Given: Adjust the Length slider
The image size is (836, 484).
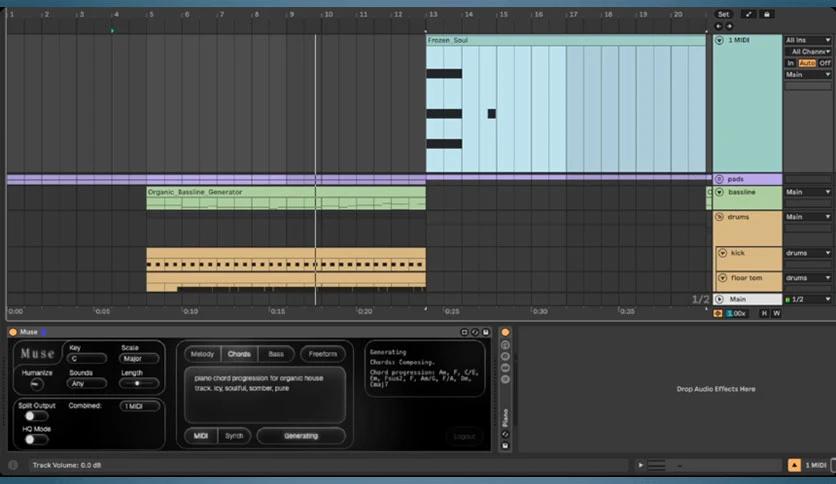Looking at the screenshot, I should click(x=139, y=383).
